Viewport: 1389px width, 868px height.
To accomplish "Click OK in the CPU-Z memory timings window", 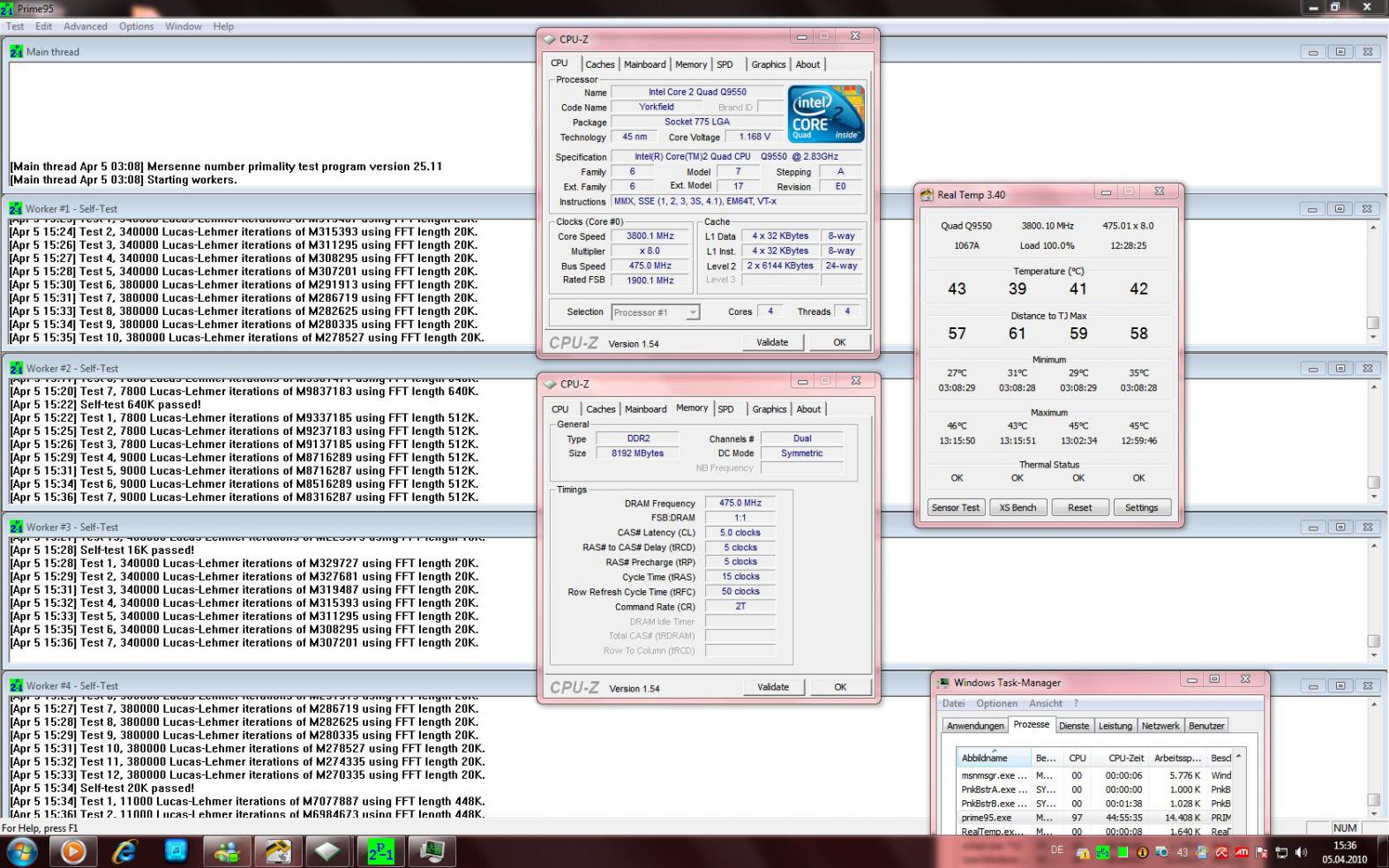I will [x=840, y=687].
